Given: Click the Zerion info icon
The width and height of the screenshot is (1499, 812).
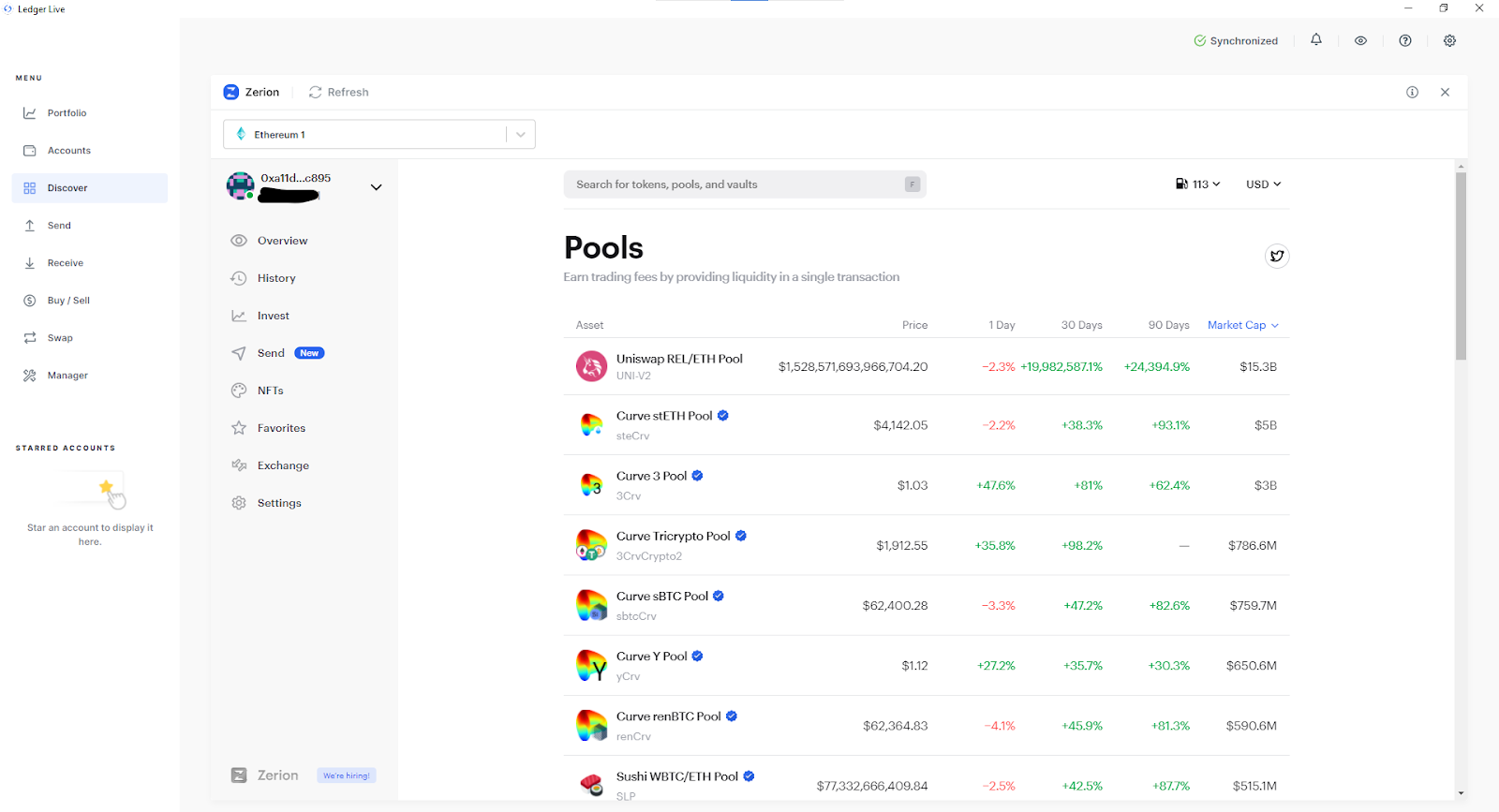Looking at the screenshot, I should (x=1412, y=92).
